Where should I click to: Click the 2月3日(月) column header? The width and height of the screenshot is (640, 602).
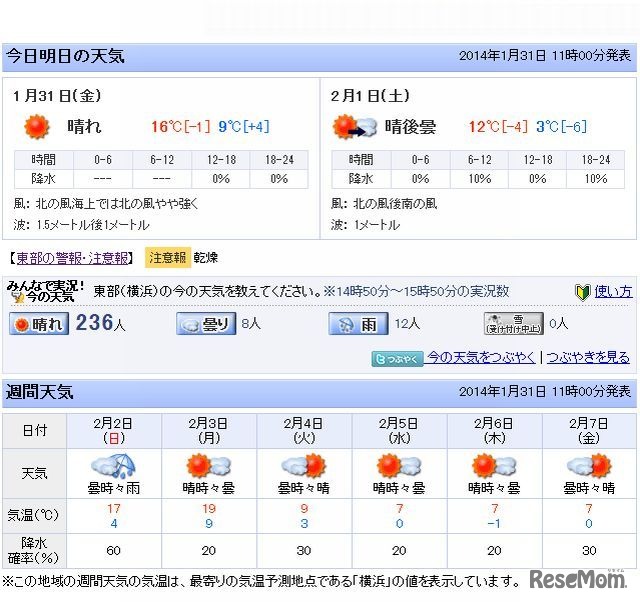[x=209, y=431]
